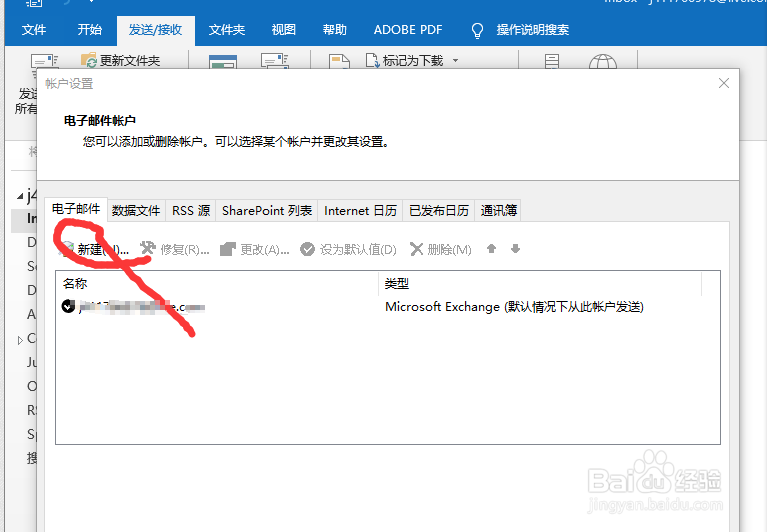Select the 发送/接收 ribbon tab

(x=156, y=30)
